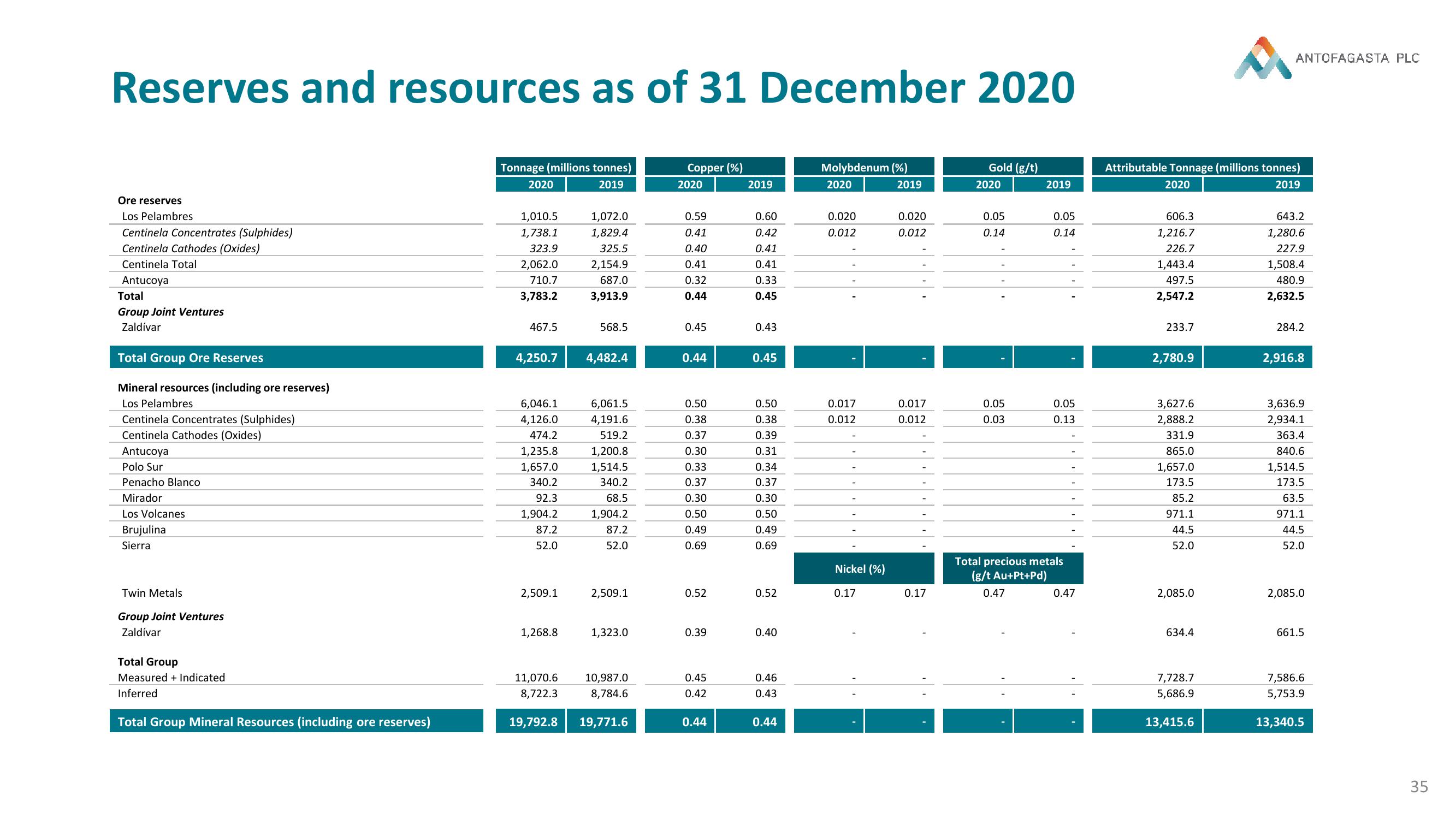Select the Molybdenum (%) column header

pos(864,167)
